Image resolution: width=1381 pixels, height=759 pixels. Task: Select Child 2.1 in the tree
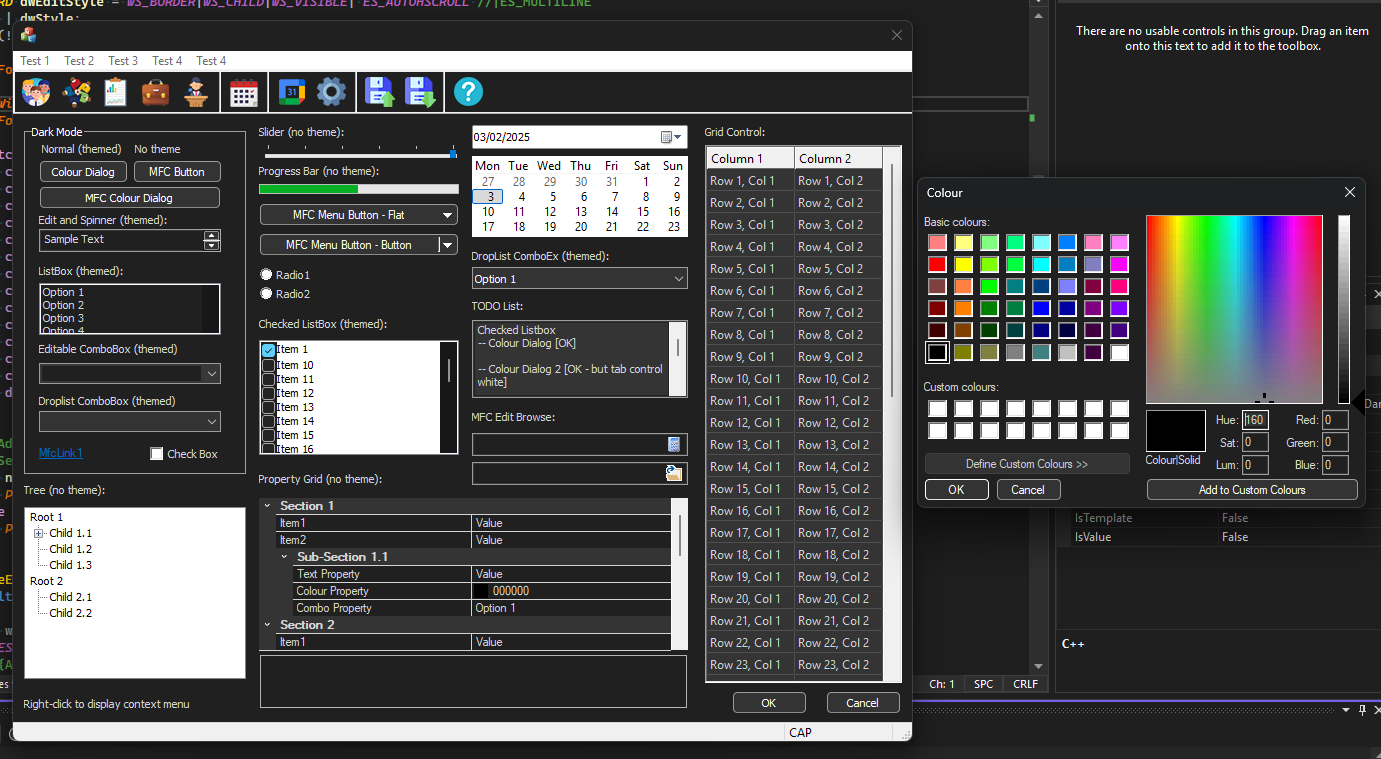71,597
